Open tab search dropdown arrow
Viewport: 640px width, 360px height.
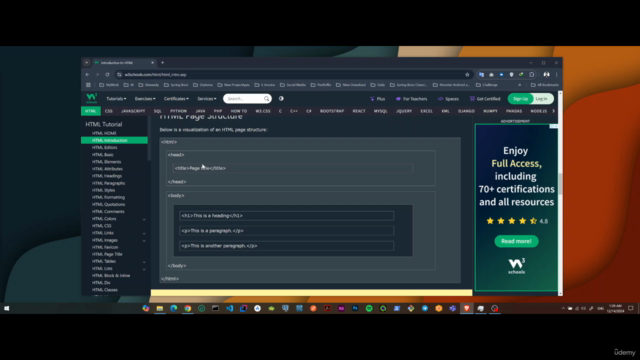87,63
